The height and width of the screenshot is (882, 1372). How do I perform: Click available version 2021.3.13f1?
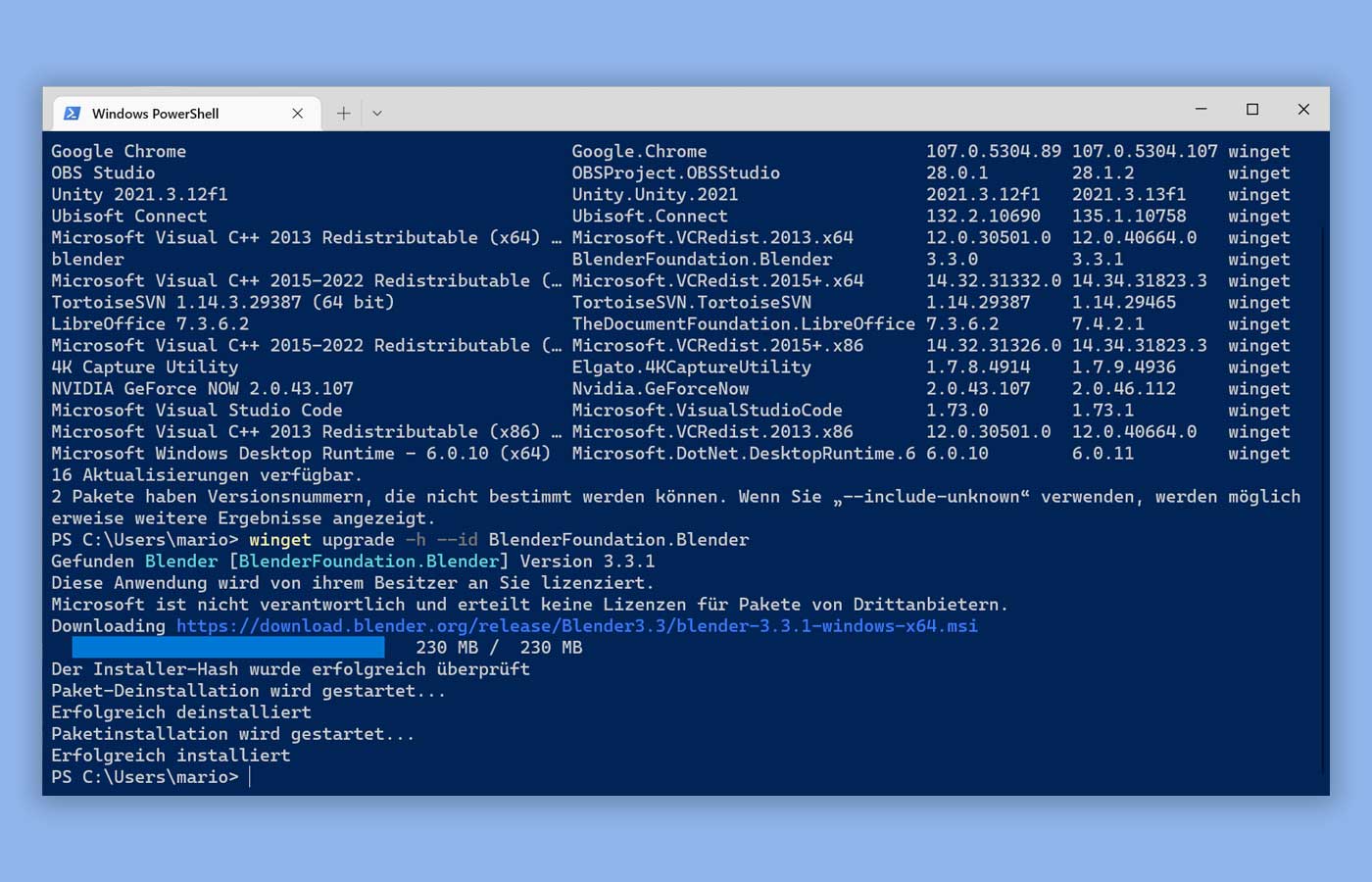point(1129,194)
